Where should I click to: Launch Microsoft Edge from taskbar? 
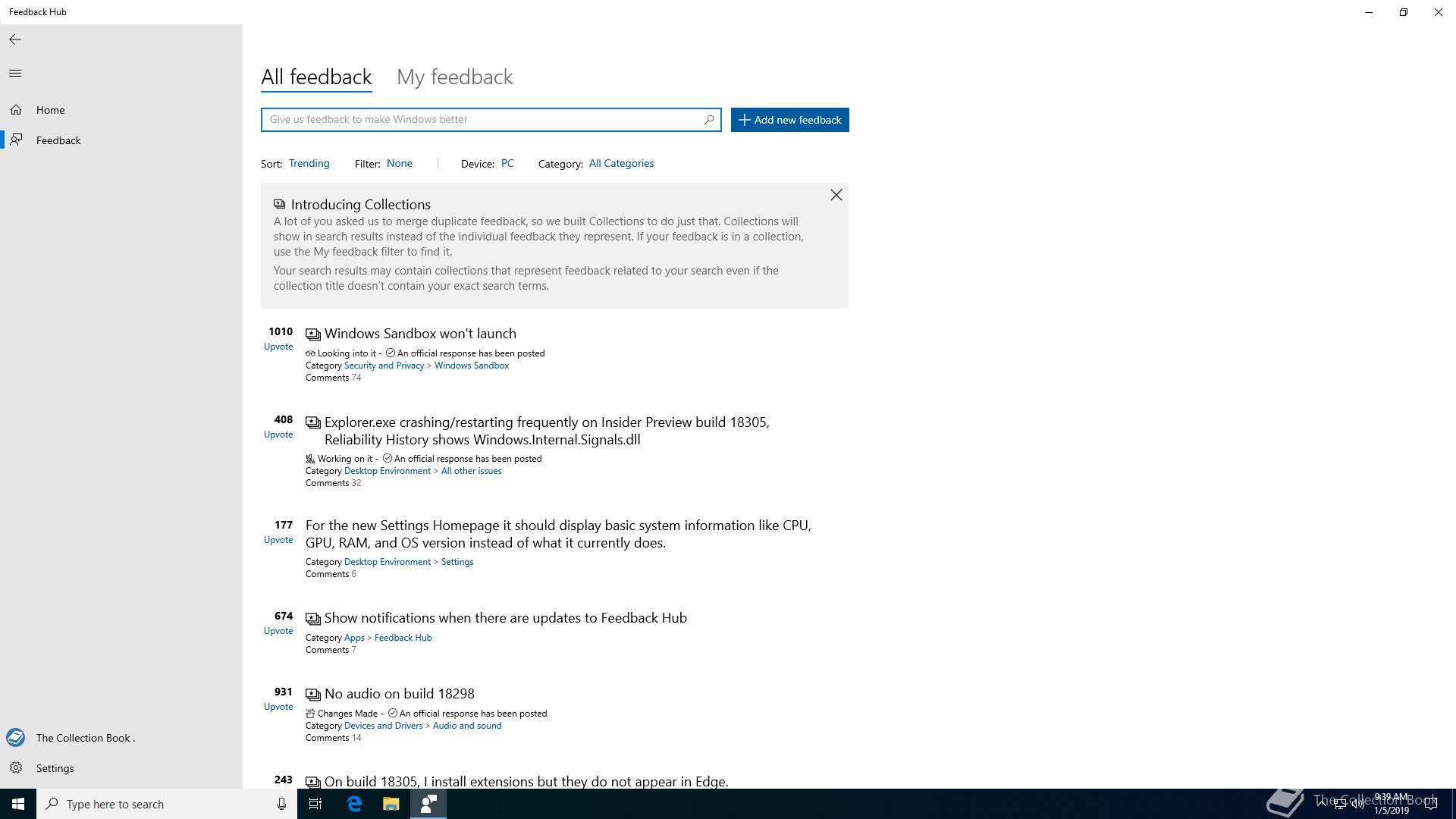click(354, 804)
